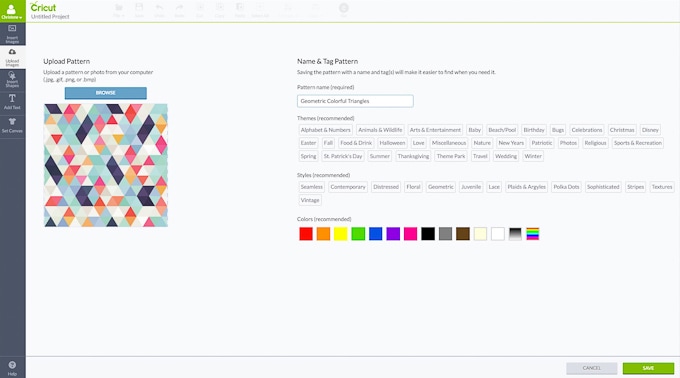Toggle the Geometric style tag
The image size is (680, 378).
click(x=441, y=187)
